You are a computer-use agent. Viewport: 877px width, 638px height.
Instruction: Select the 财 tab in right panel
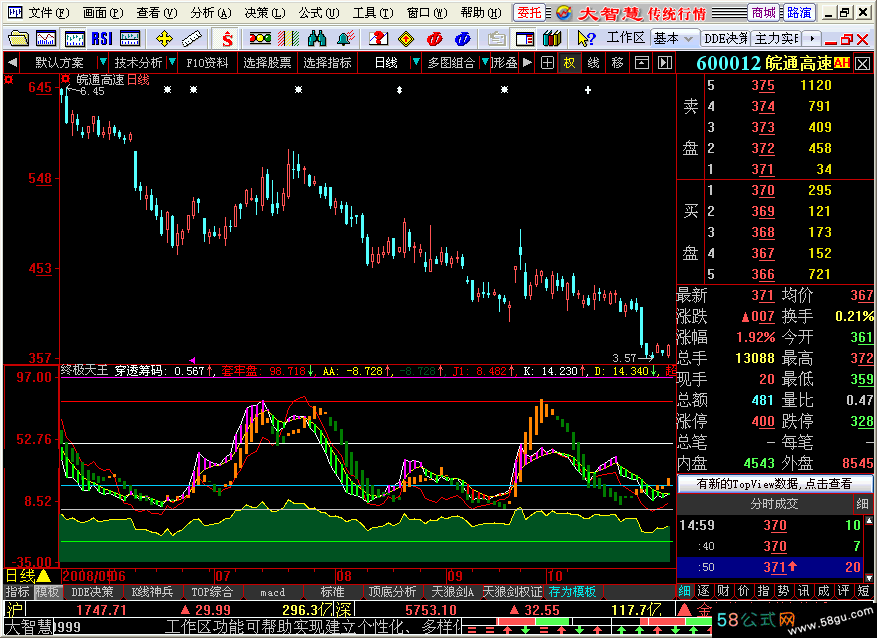pos(723,591)
